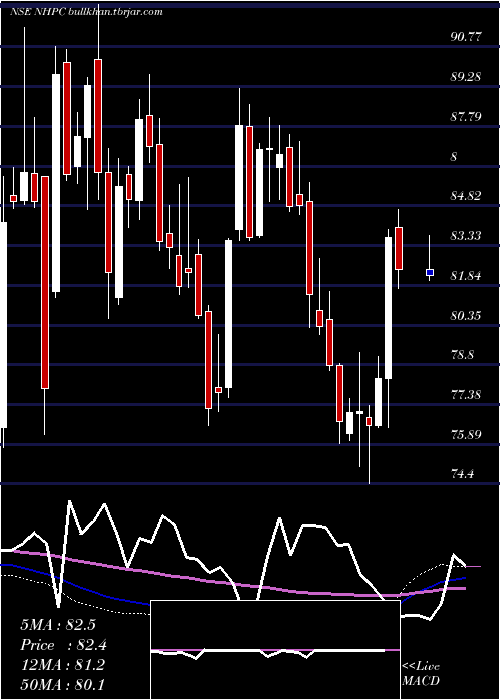Click the 81.84 price axis label
Viewport: 500px width, 700px height.
(466, 276)
